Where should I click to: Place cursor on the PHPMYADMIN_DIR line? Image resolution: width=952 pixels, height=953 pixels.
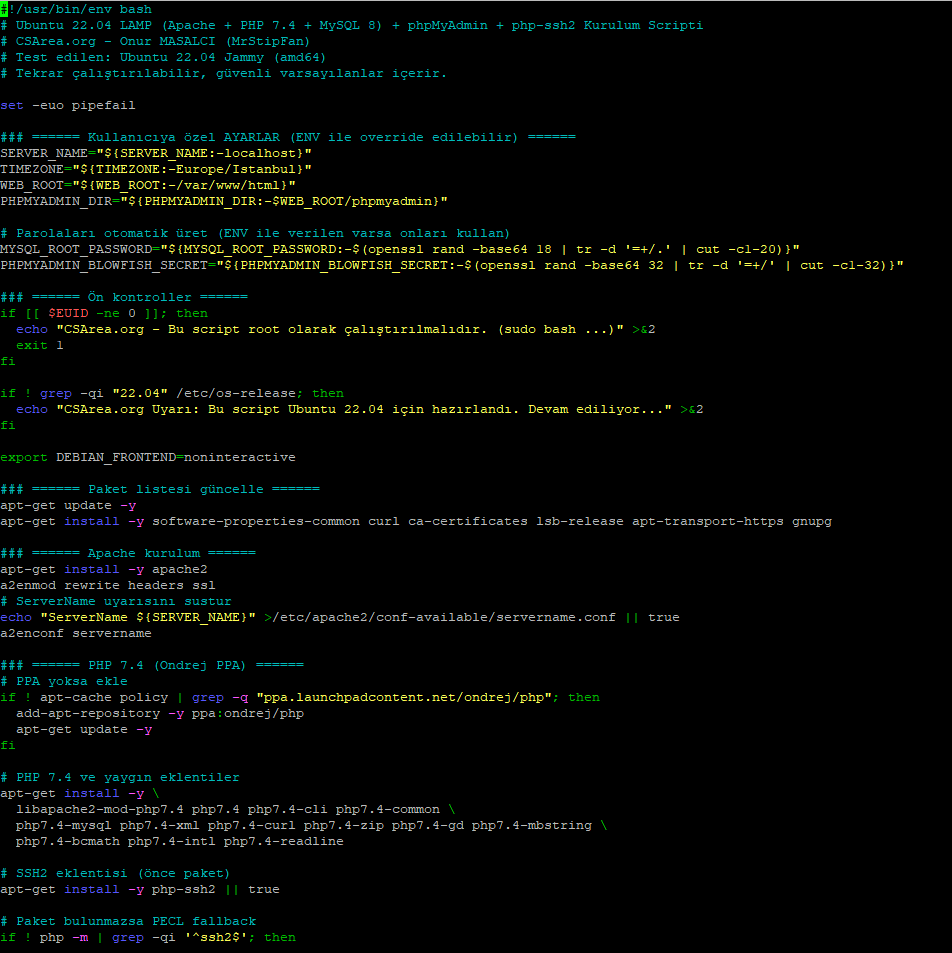click(x=223, y=201)
